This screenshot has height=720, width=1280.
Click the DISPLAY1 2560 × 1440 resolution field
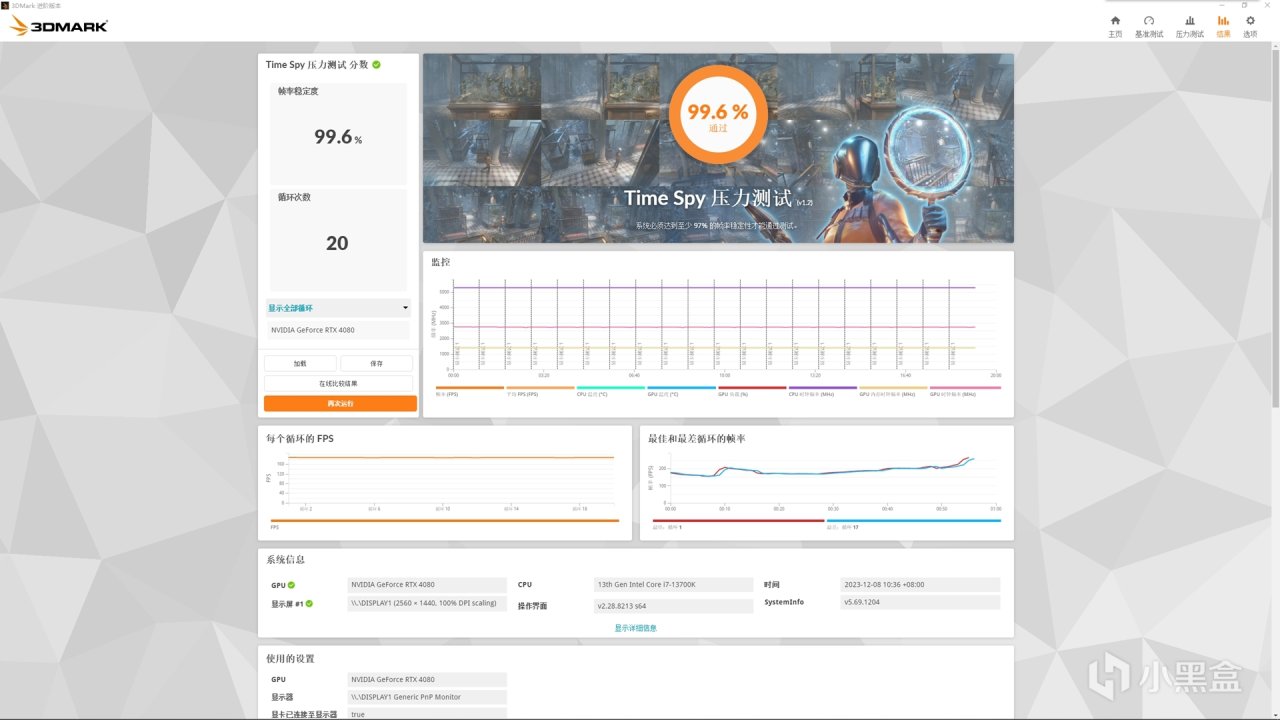pos(427,603)
